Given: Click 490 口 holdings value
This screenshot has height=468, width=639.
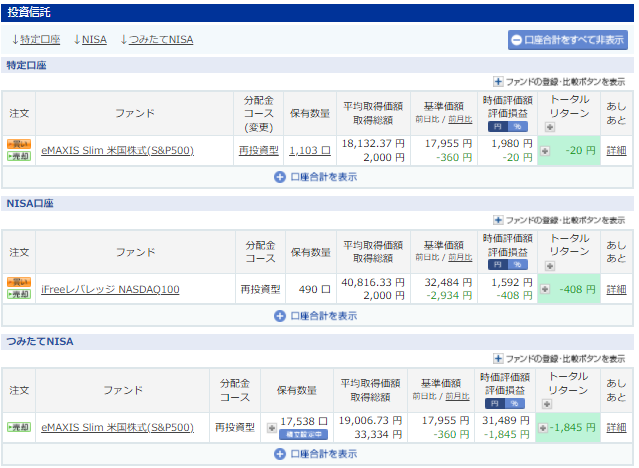Looking at the screenshot, I should [x=314, y=289].
